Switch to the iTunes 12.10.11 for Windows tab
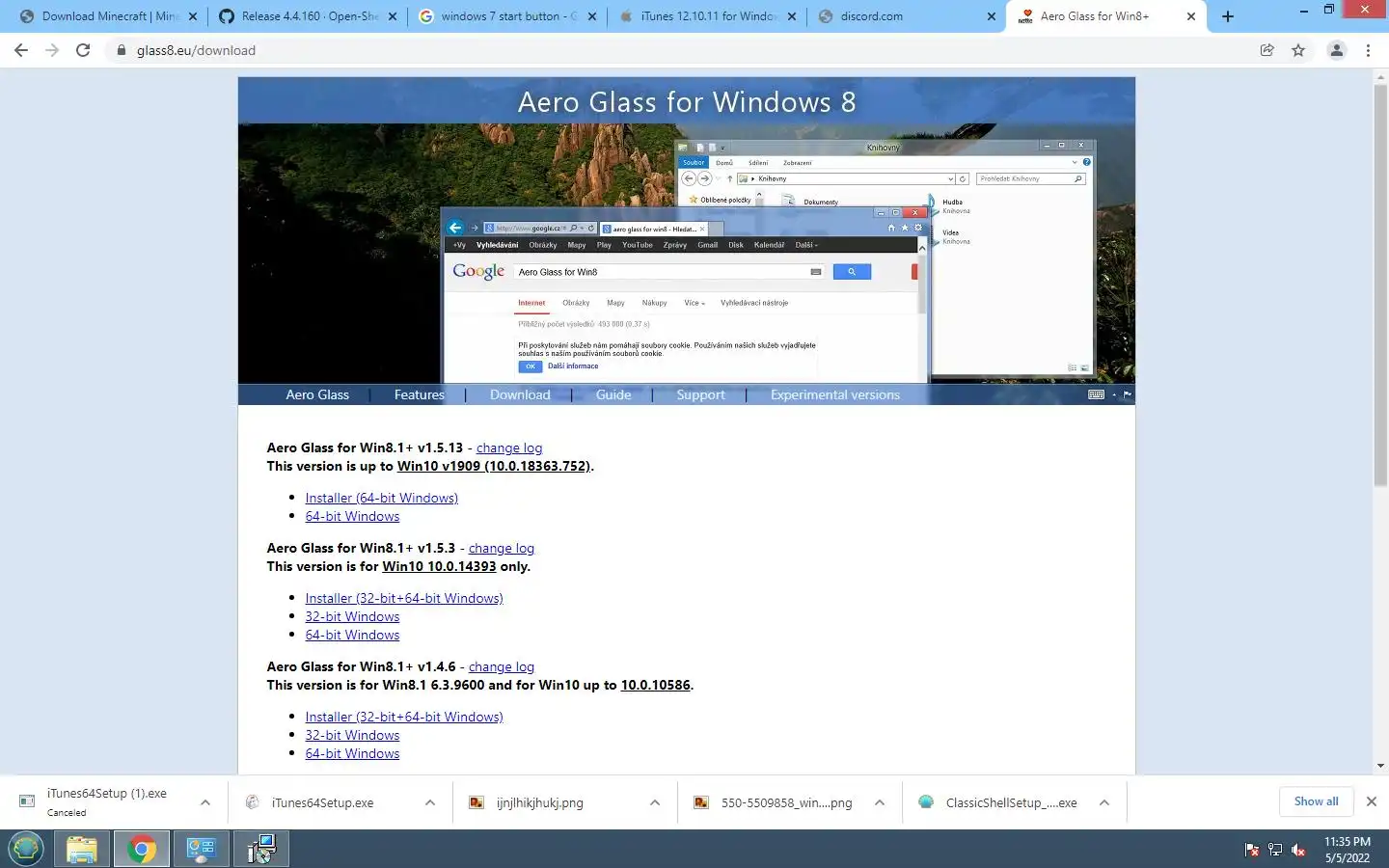 pos(706,16)
